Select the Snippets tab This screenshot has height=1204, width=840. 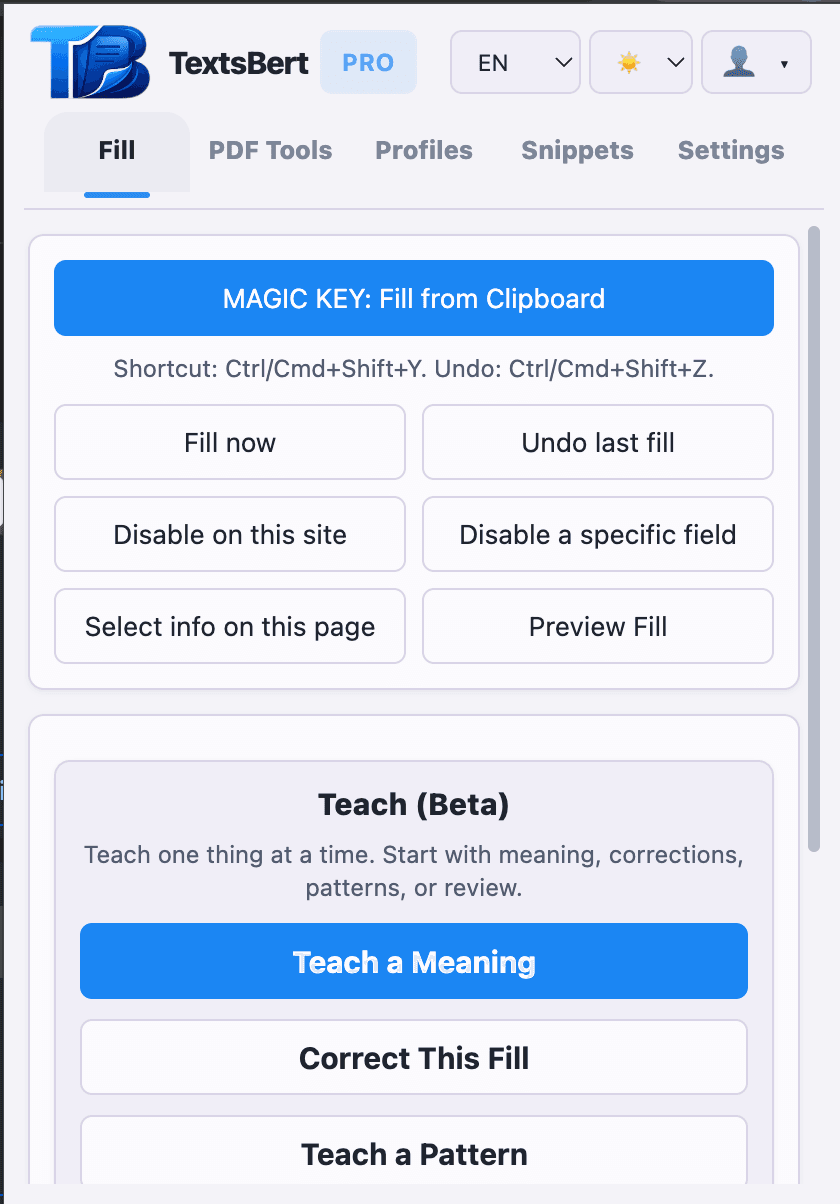click(x=577, y=150)
